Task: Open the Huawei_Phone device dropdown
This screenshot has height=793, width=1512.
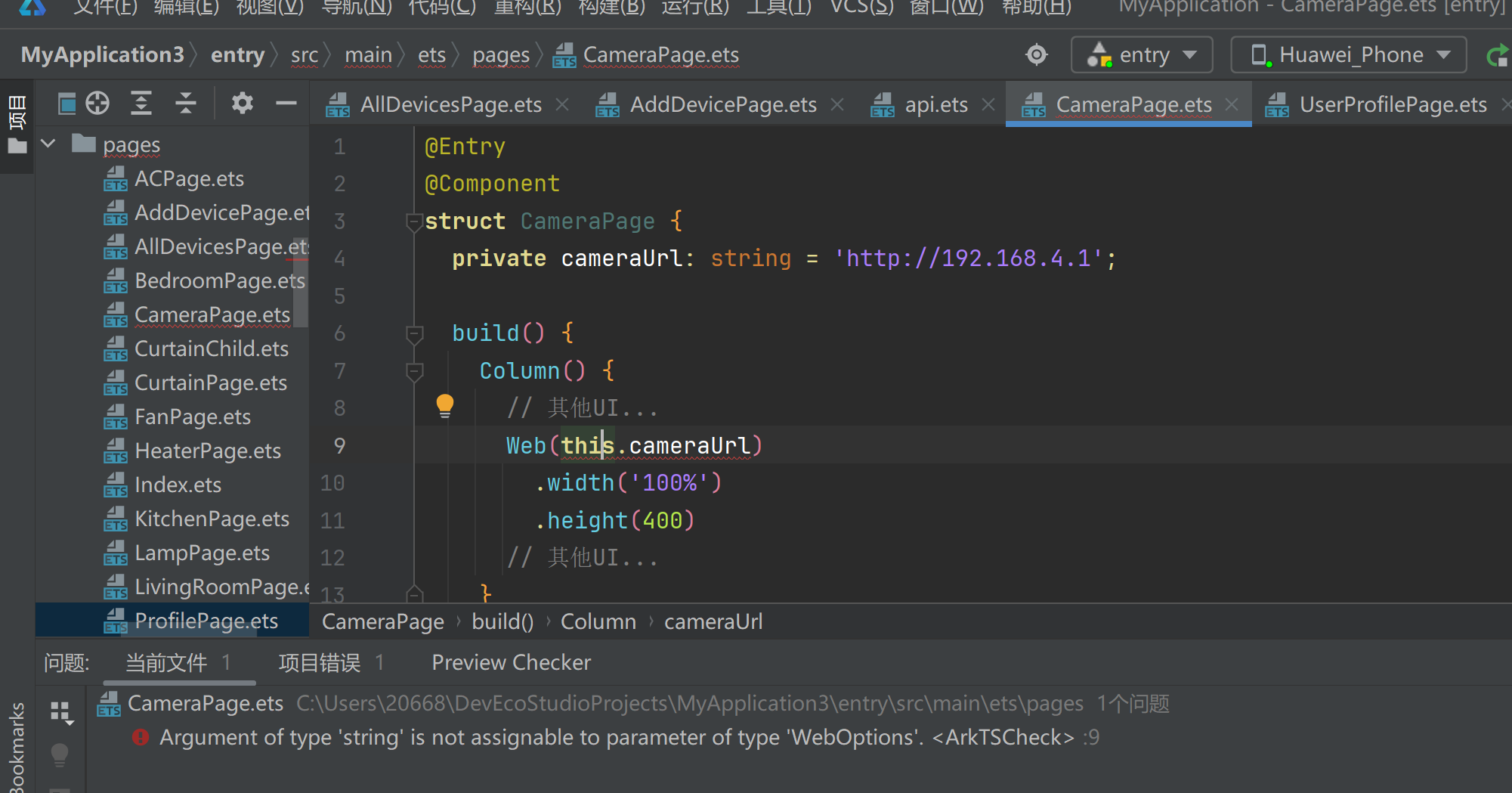Action: [x=1349, y=54]
